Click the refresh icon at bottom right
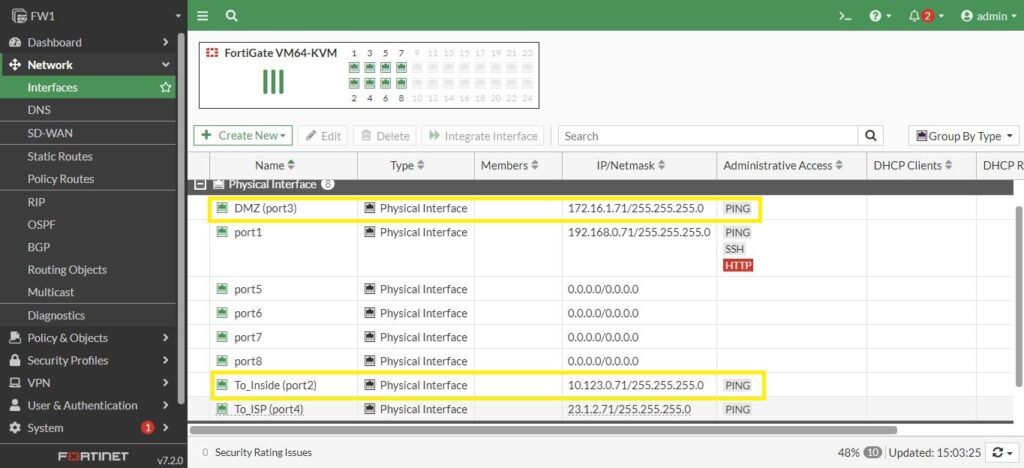The image size is (1024, 468). (x=1000, y=452)
